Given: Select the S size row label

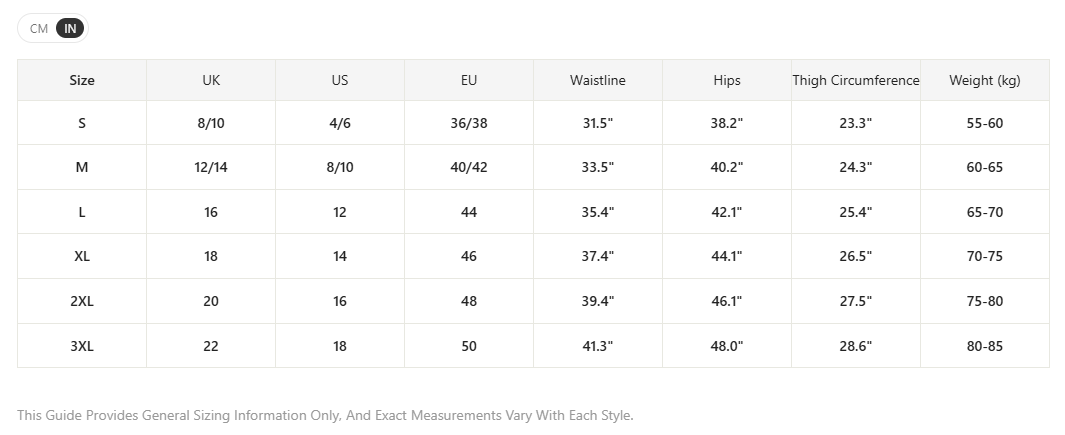Looking at the screenshot, I should click(x=82, y=123).
